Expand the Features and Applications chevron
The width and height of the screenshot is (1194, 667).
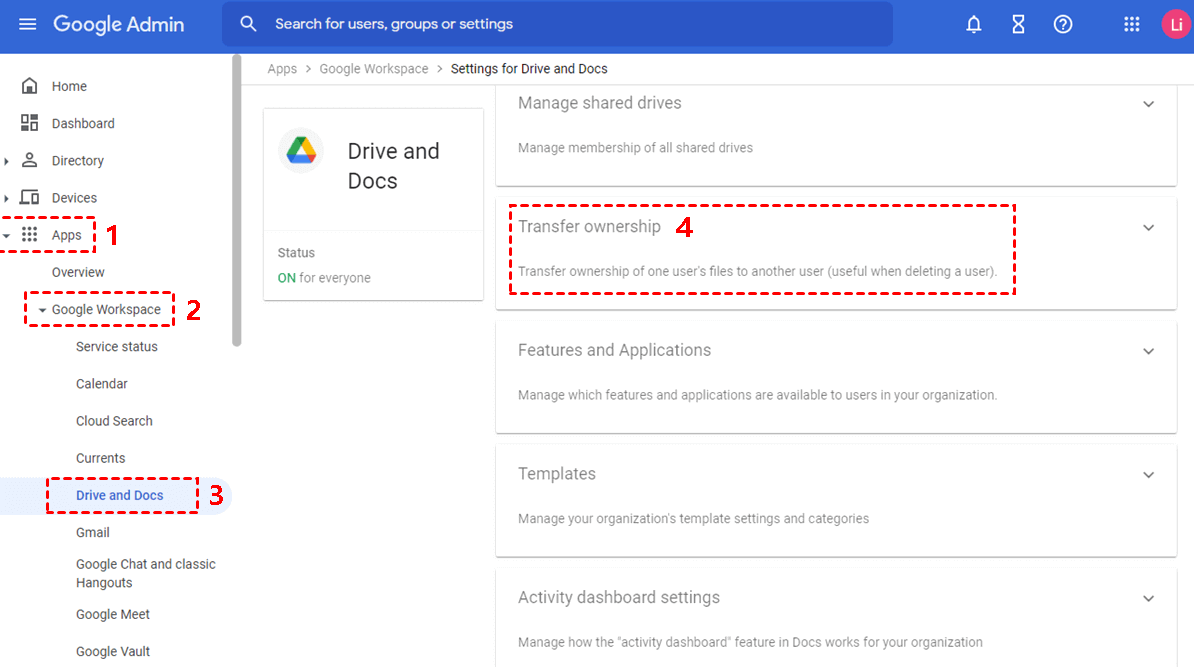click(x=1148, y=351)
